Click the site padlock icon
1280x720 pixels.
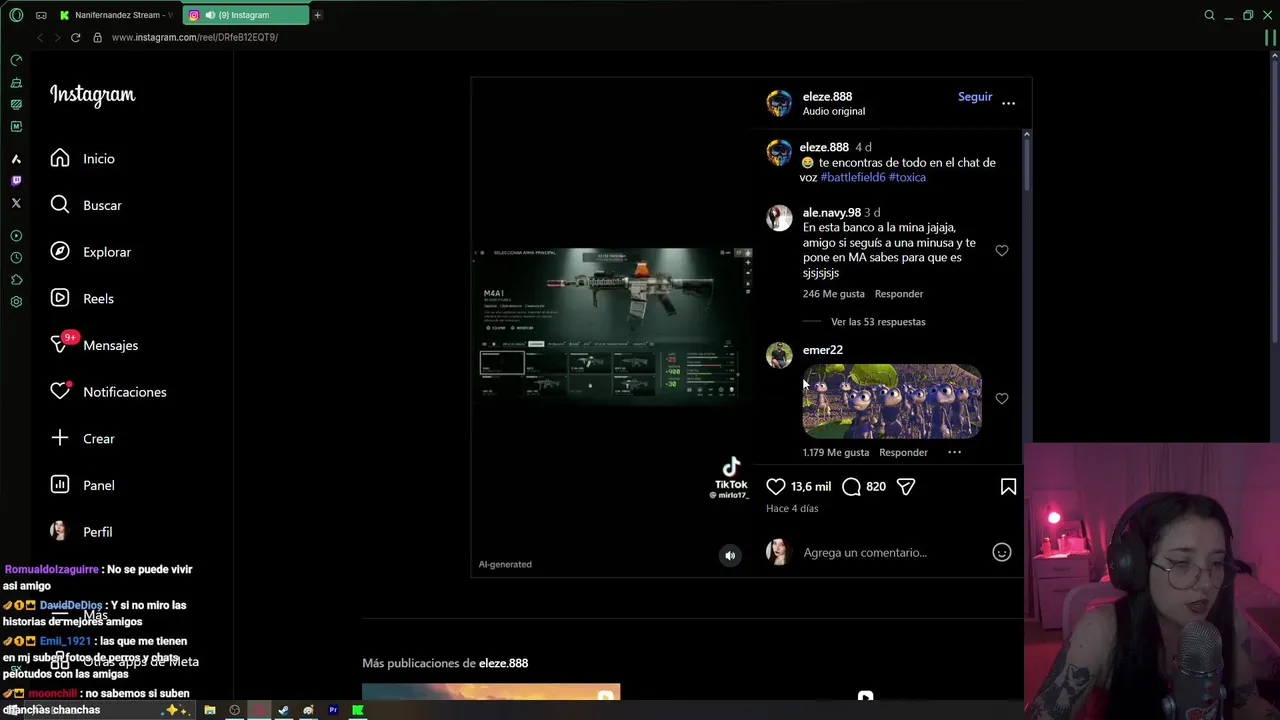(x=97, y=37)
